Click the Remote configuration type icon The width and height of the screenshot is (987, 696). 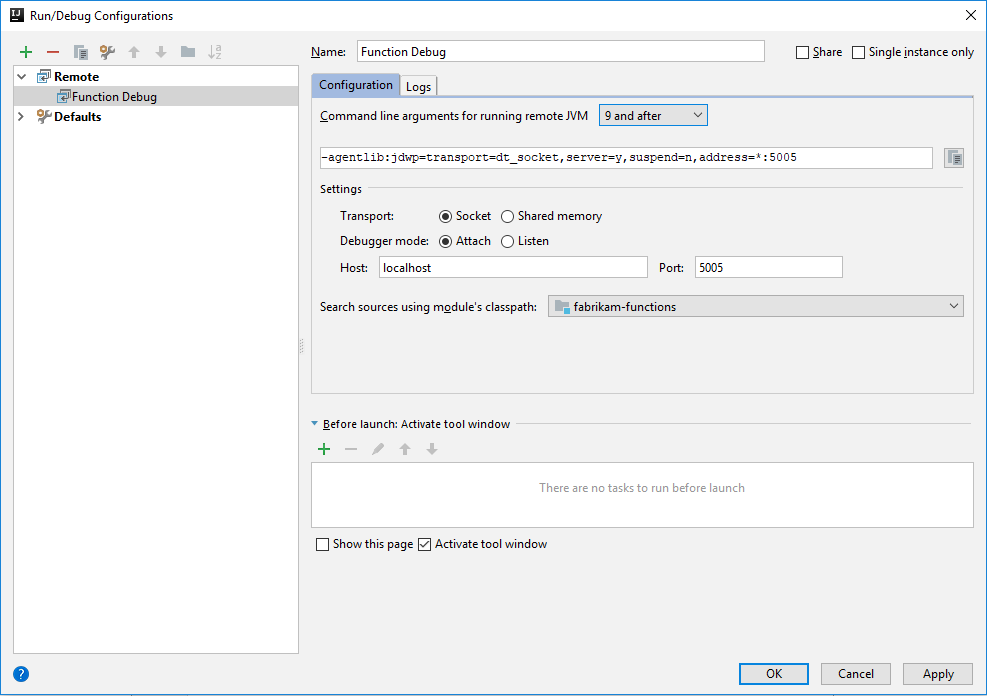(43, 77)
